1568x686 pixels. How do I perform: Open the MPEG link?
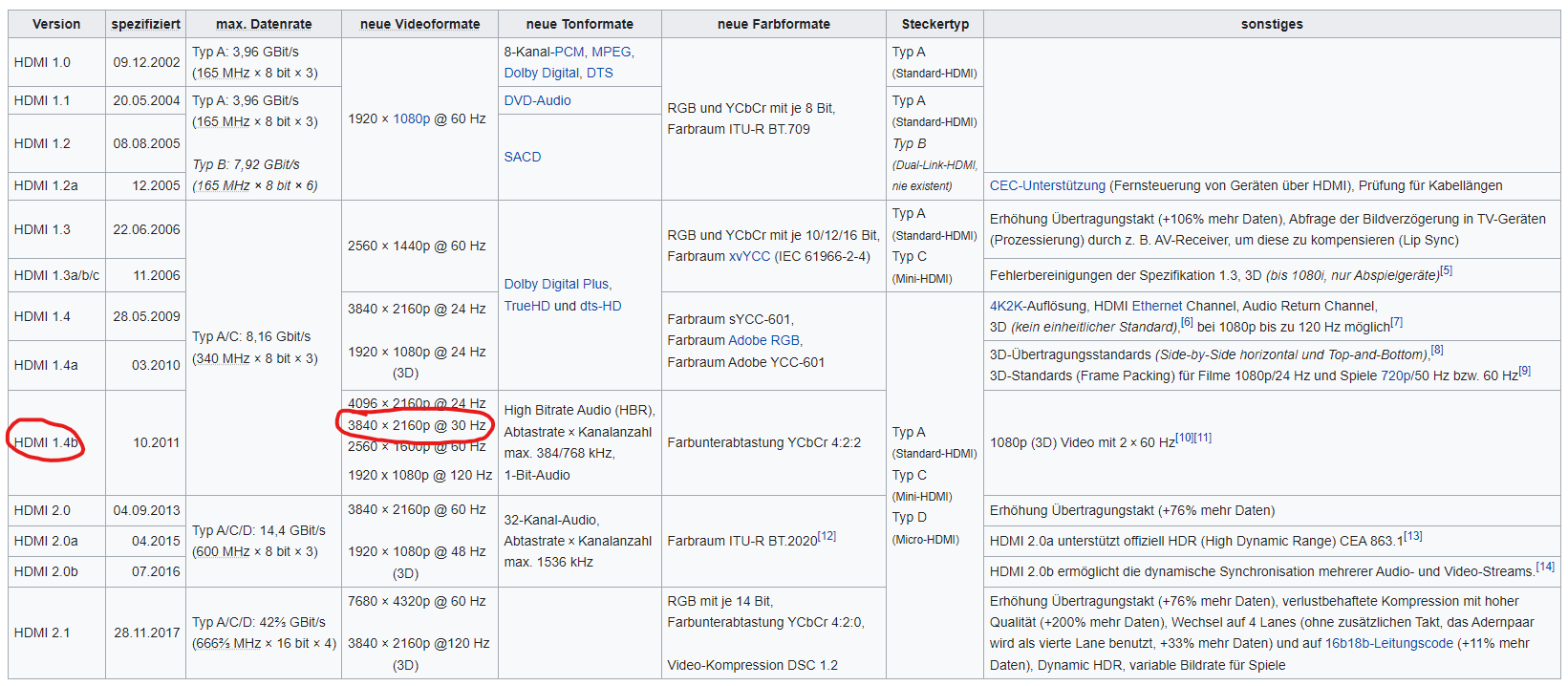(x=612, y=52)
